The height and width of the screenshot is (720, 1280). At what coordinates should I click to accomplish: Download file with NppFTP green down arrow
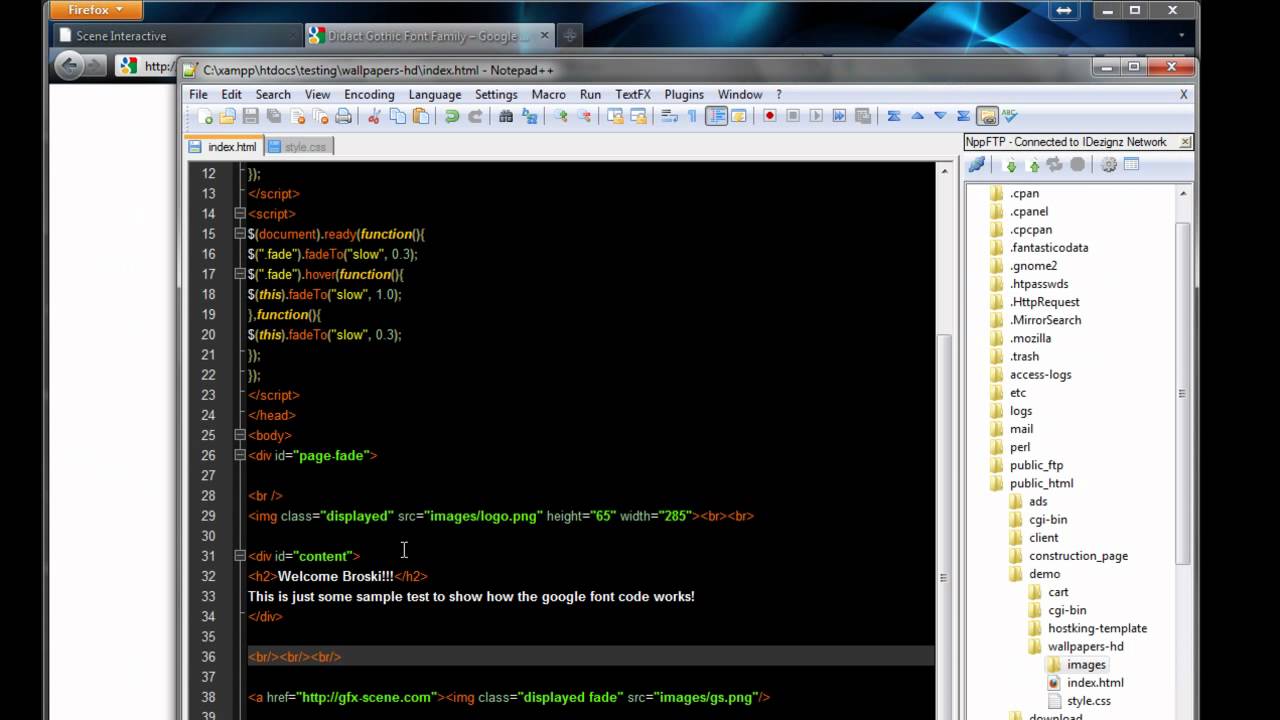pos(1011,165)
